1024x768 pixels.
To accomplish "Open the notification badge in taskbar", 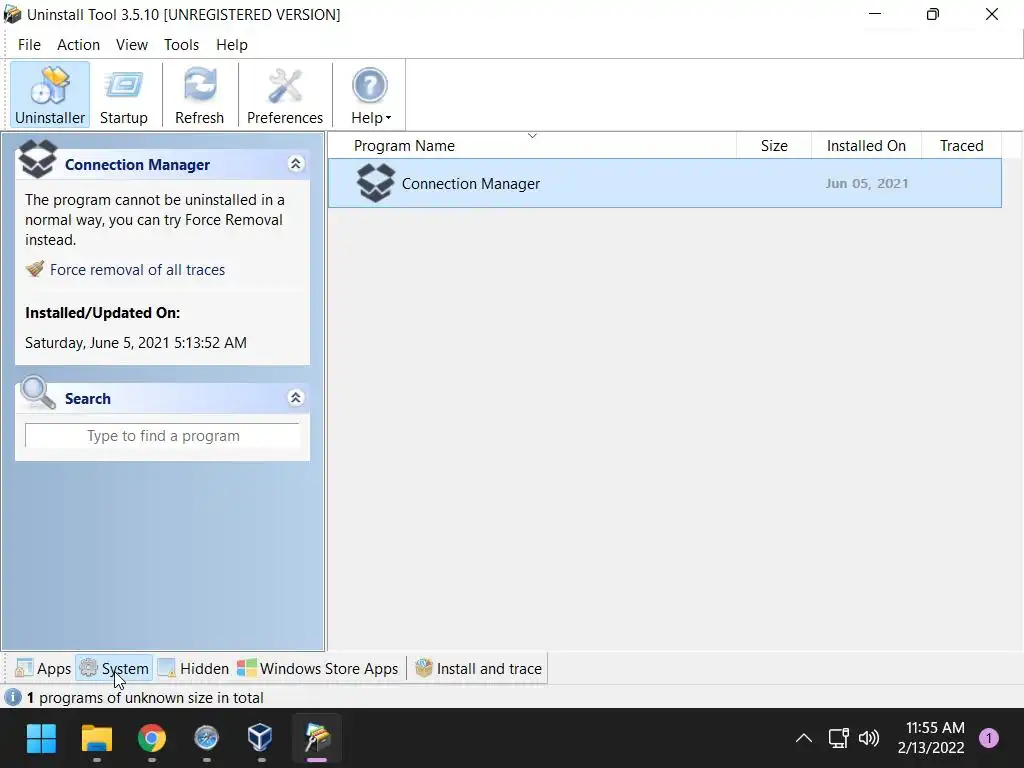I will tap(989, 738).
